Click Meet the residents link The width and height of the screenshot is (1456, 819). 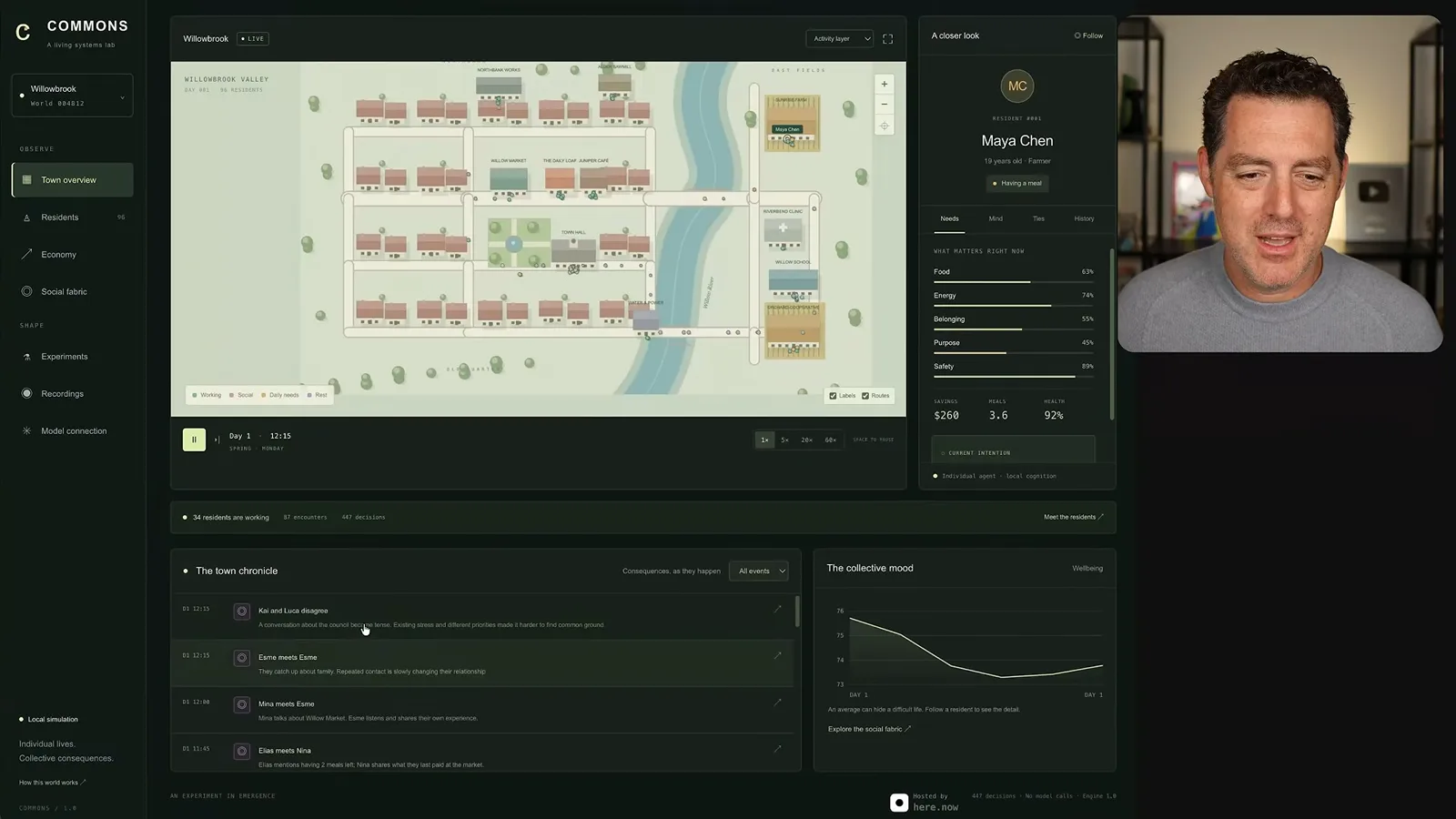point(1074,517)
